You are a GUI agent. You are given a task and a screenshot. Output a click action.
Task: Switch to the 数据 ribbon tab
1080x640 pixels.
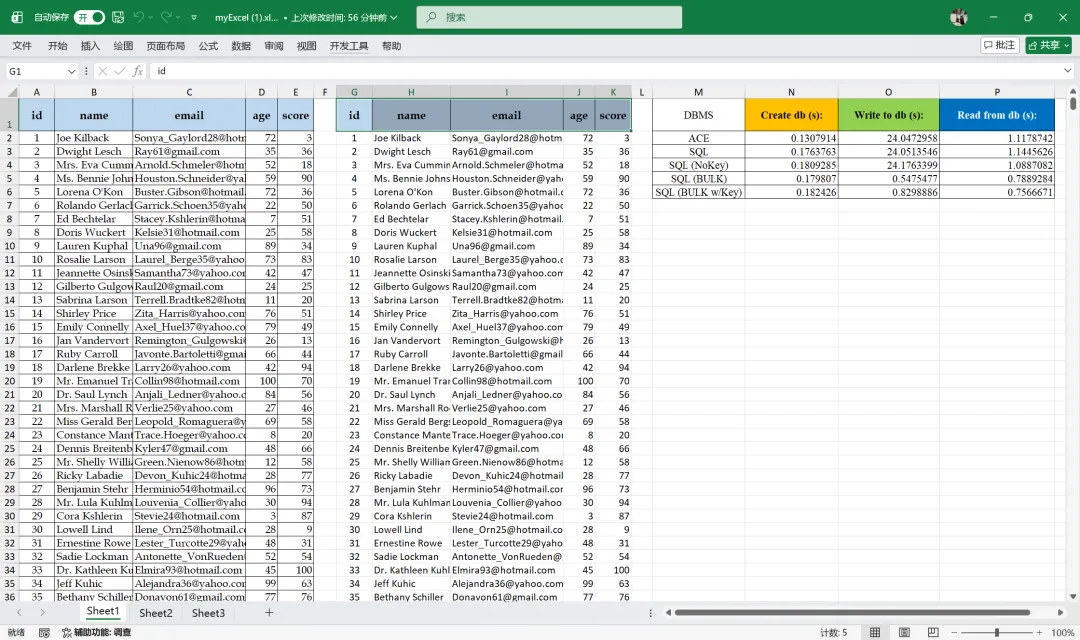pos(241,45)
